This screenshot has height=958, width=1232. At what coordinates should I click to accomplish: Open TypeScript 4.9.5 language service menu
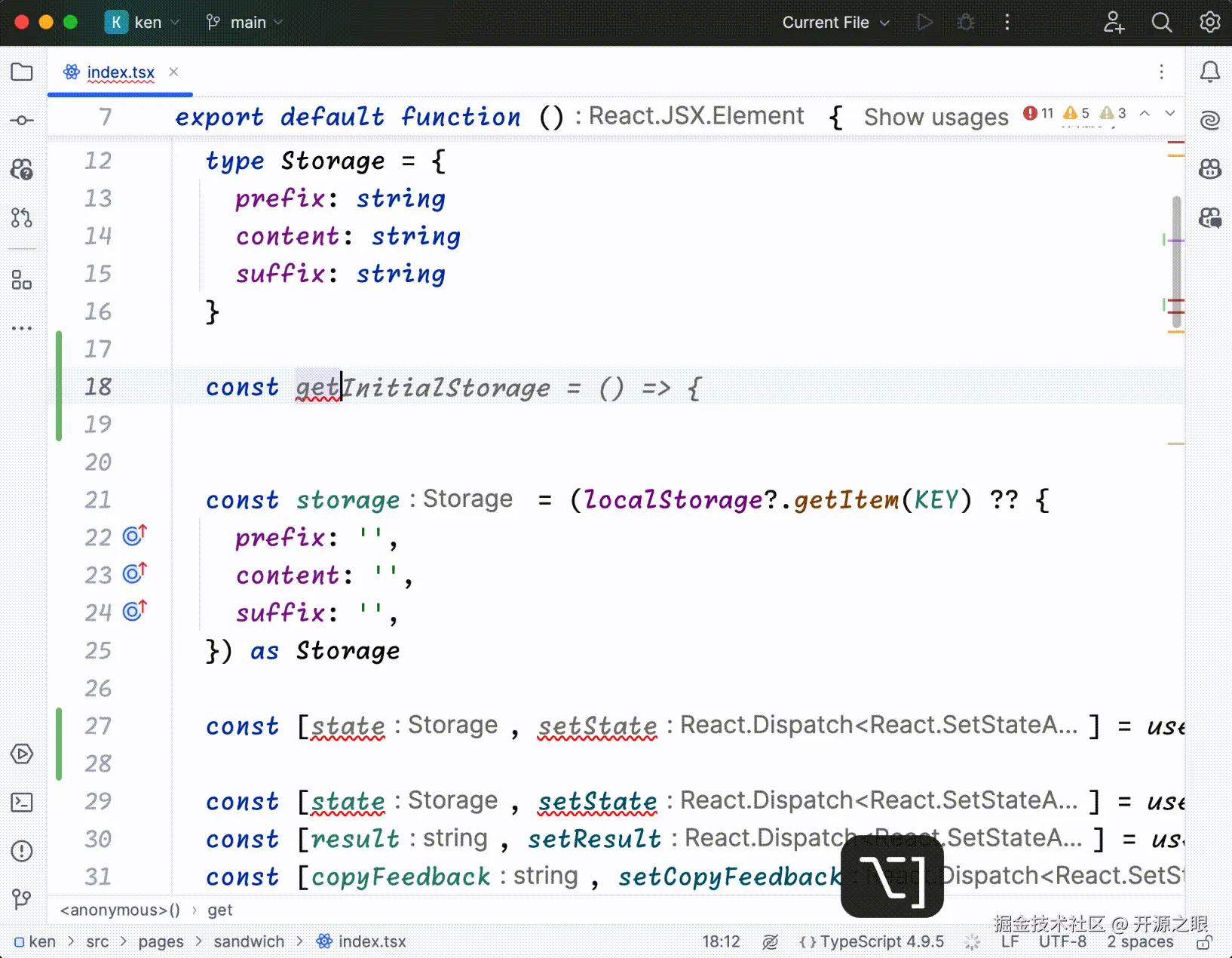872,942
